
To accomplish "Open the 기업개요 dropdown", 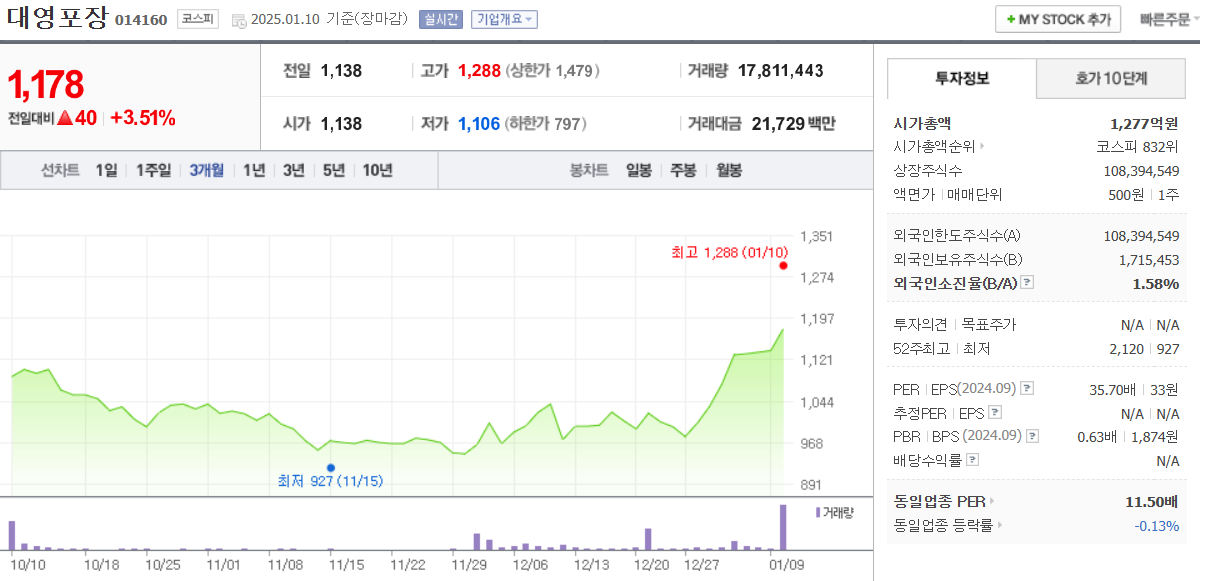I will pyautogui.click(x=504, y=20).
